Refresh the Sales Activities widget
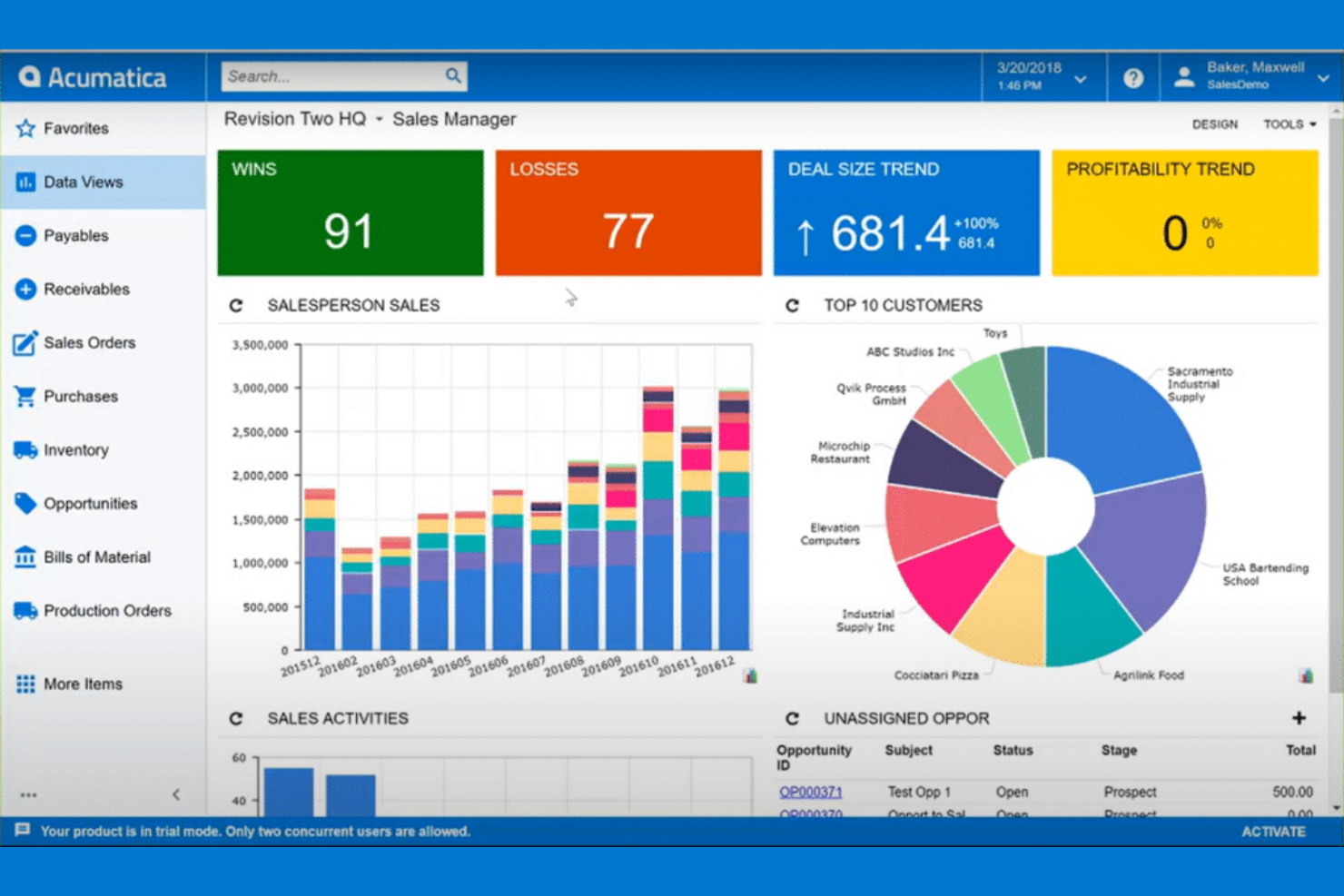The image size is (1344, 896). (236, 718)
